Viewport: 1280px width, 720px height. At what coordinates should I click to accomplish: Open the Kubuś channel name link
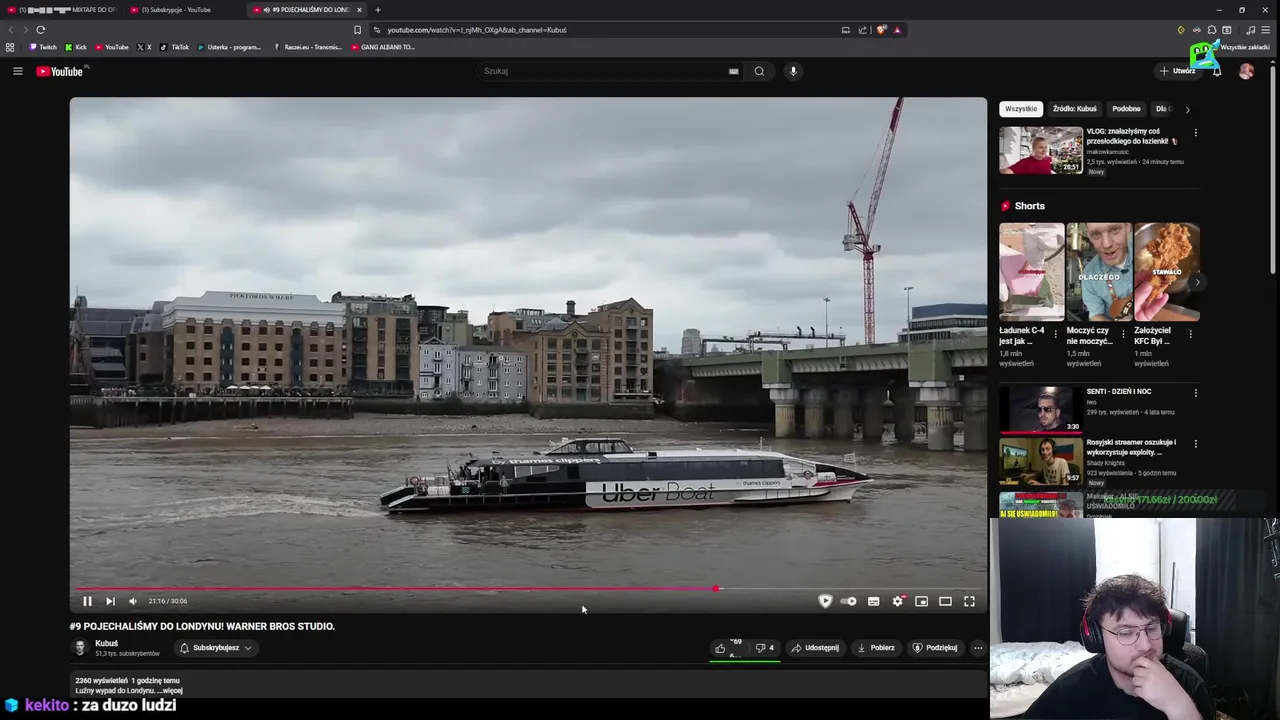106,643
